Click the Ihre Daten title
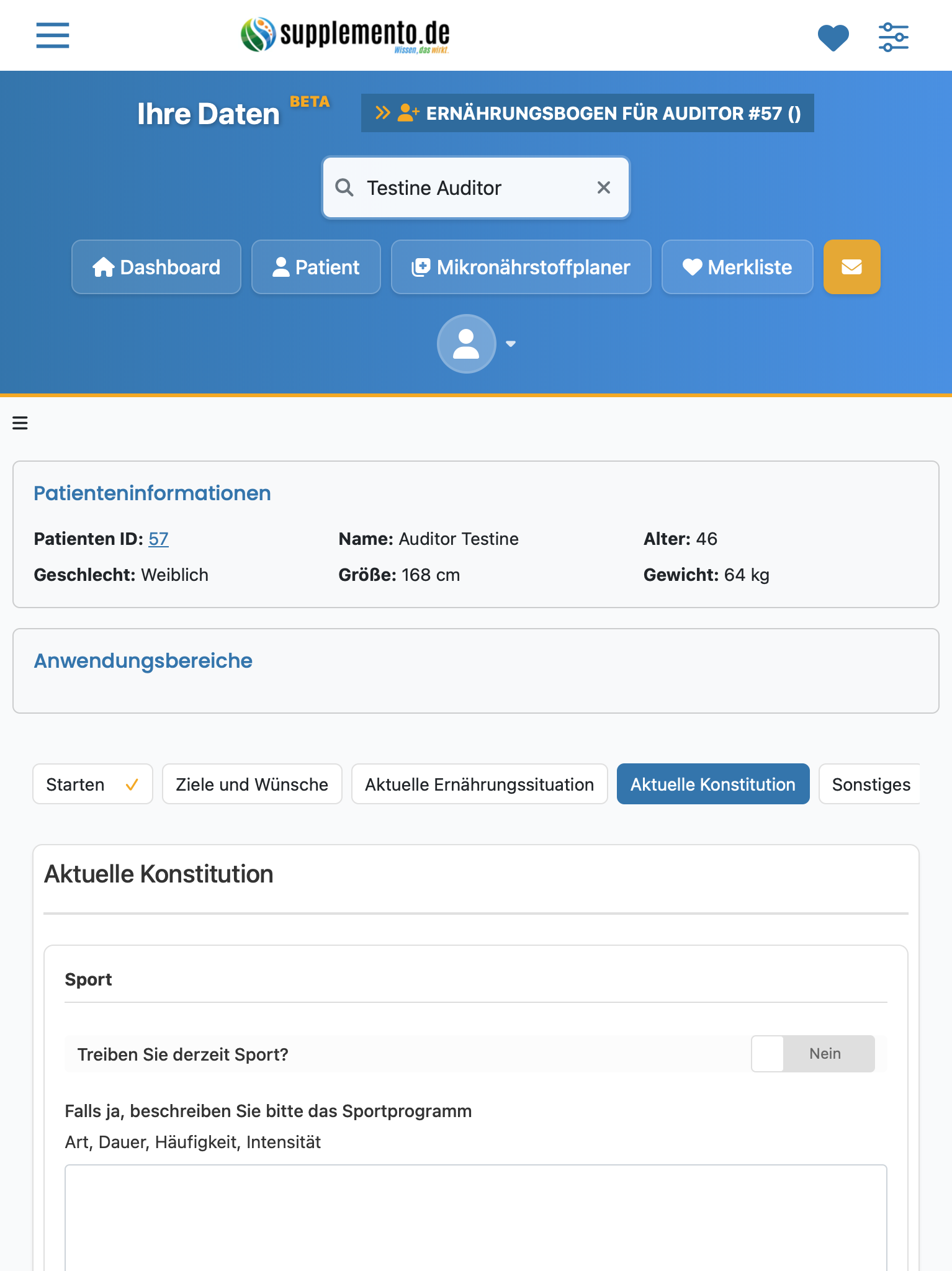The image size is (952, 1271). point(209,114)
